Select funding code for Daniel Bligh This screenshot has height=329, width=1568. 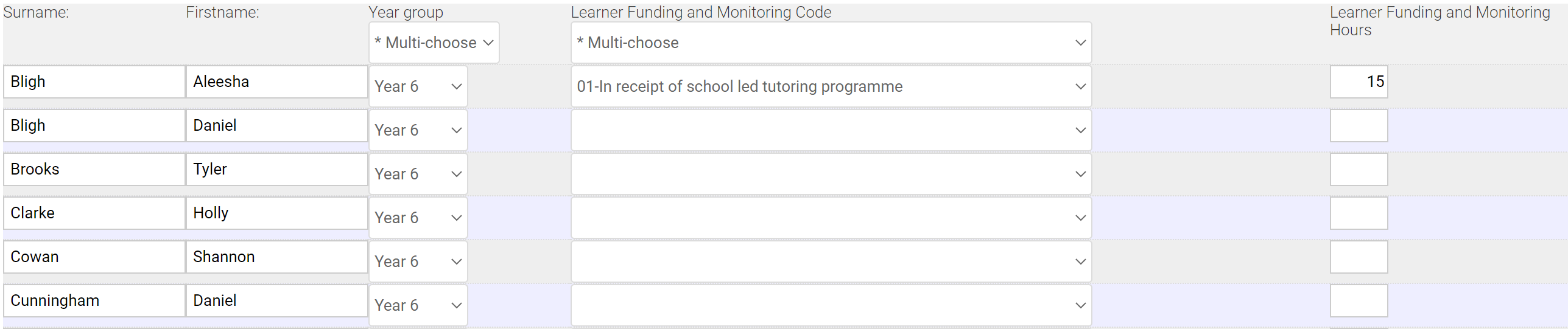tap(831, 130)
